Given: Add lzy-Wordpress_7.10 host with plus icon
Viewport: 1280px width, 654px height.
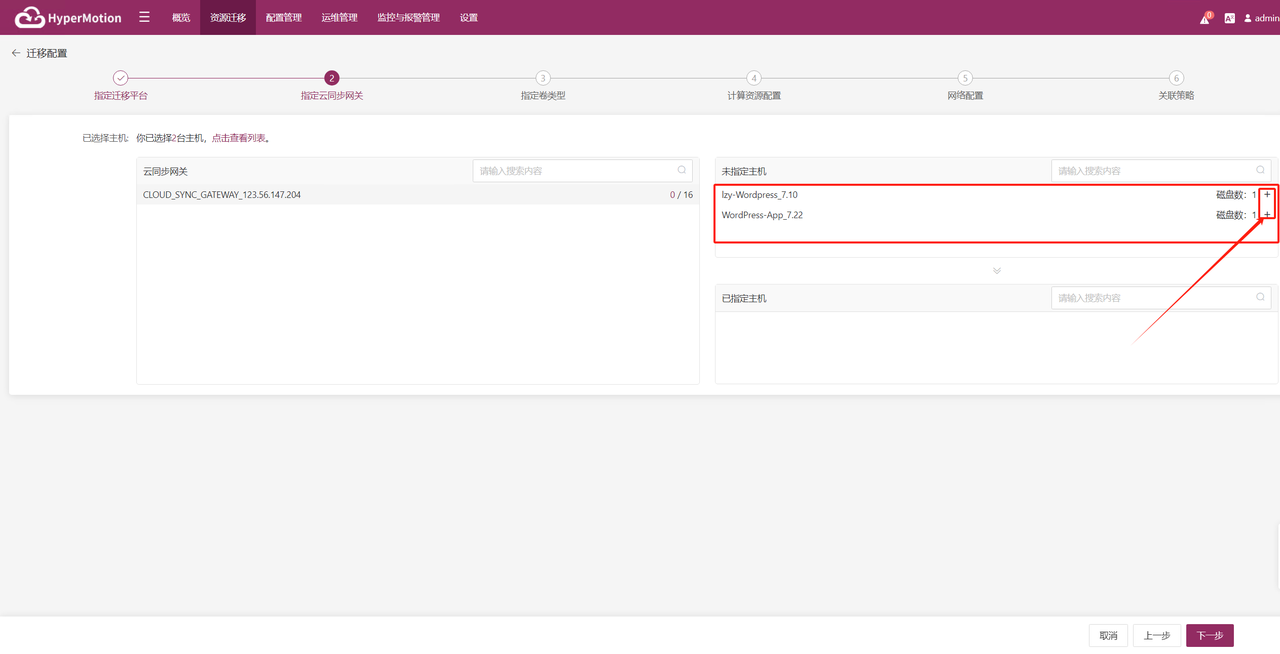Looking at the screenshot, I should [x=1267, y=195].
